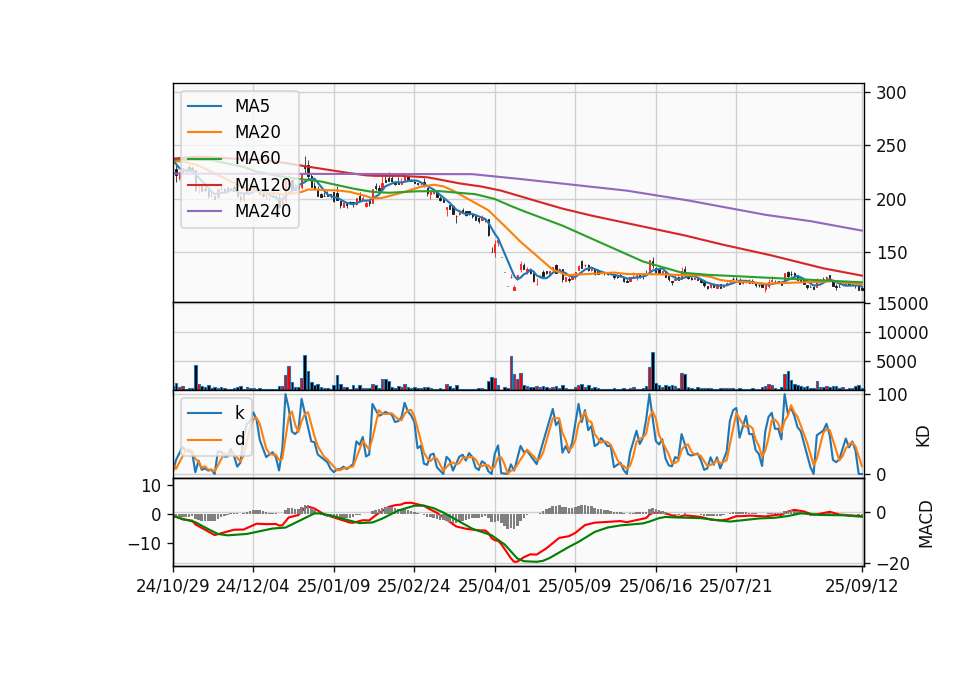This screenshot has height=690, width=960.
Task: Click the 25/05/09 date axis label
Action: pyautogui.click(x=574, y=586)
